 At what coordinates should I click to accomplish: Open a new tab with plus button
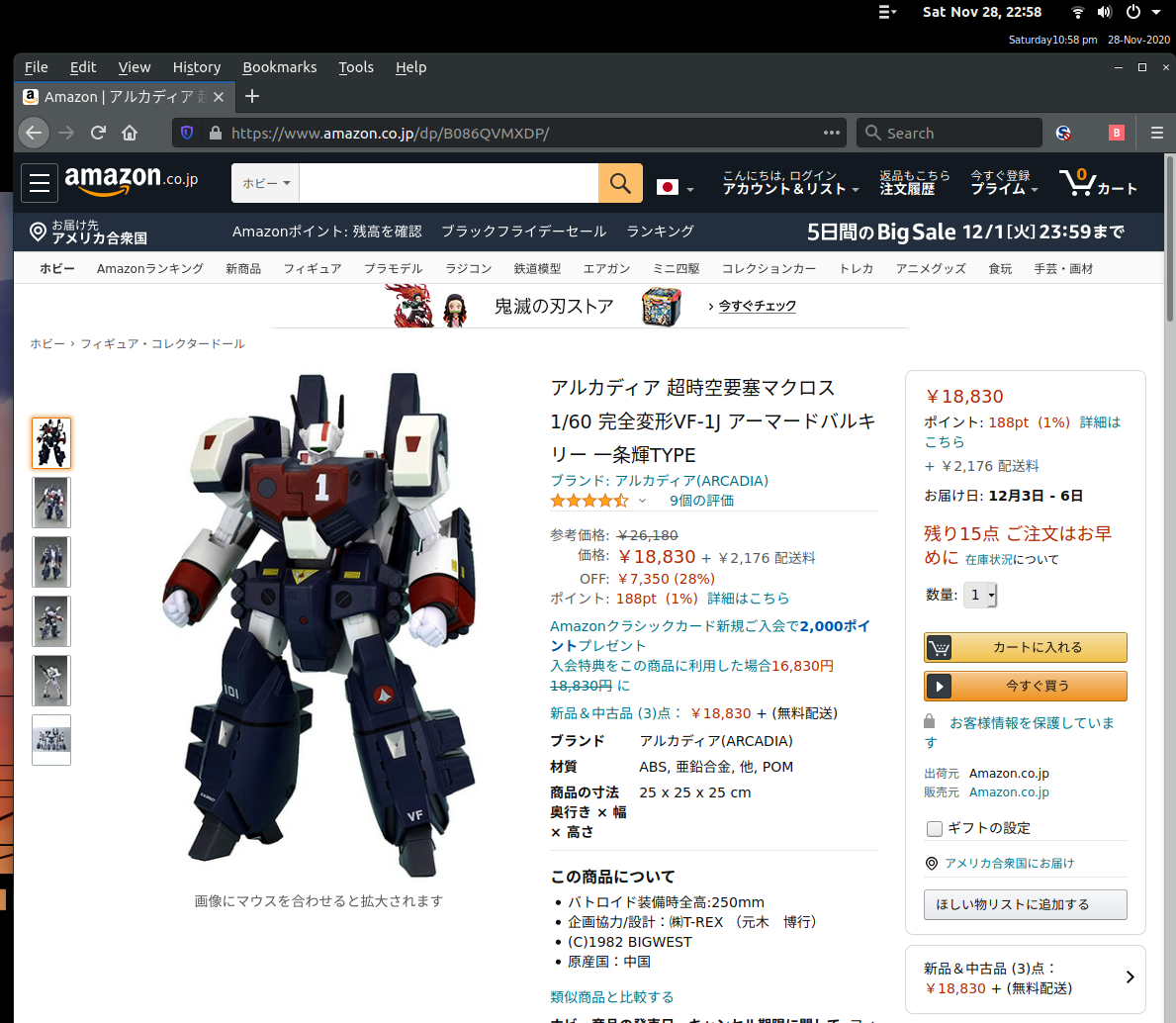coord(252,96)
